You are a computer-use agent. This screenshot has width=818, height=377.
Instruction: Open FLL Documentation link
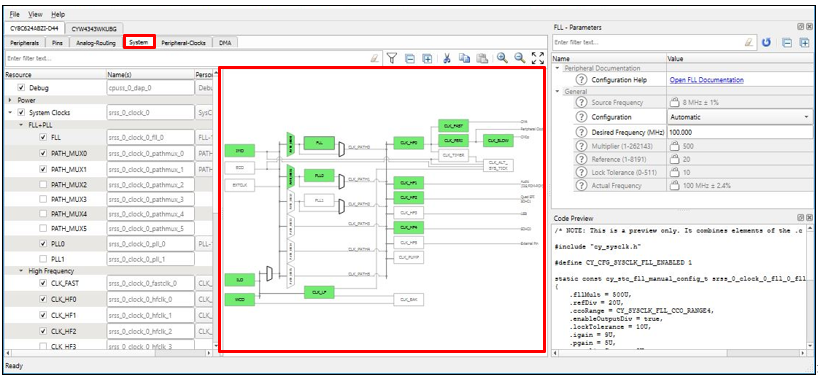[x=706, y=80]
